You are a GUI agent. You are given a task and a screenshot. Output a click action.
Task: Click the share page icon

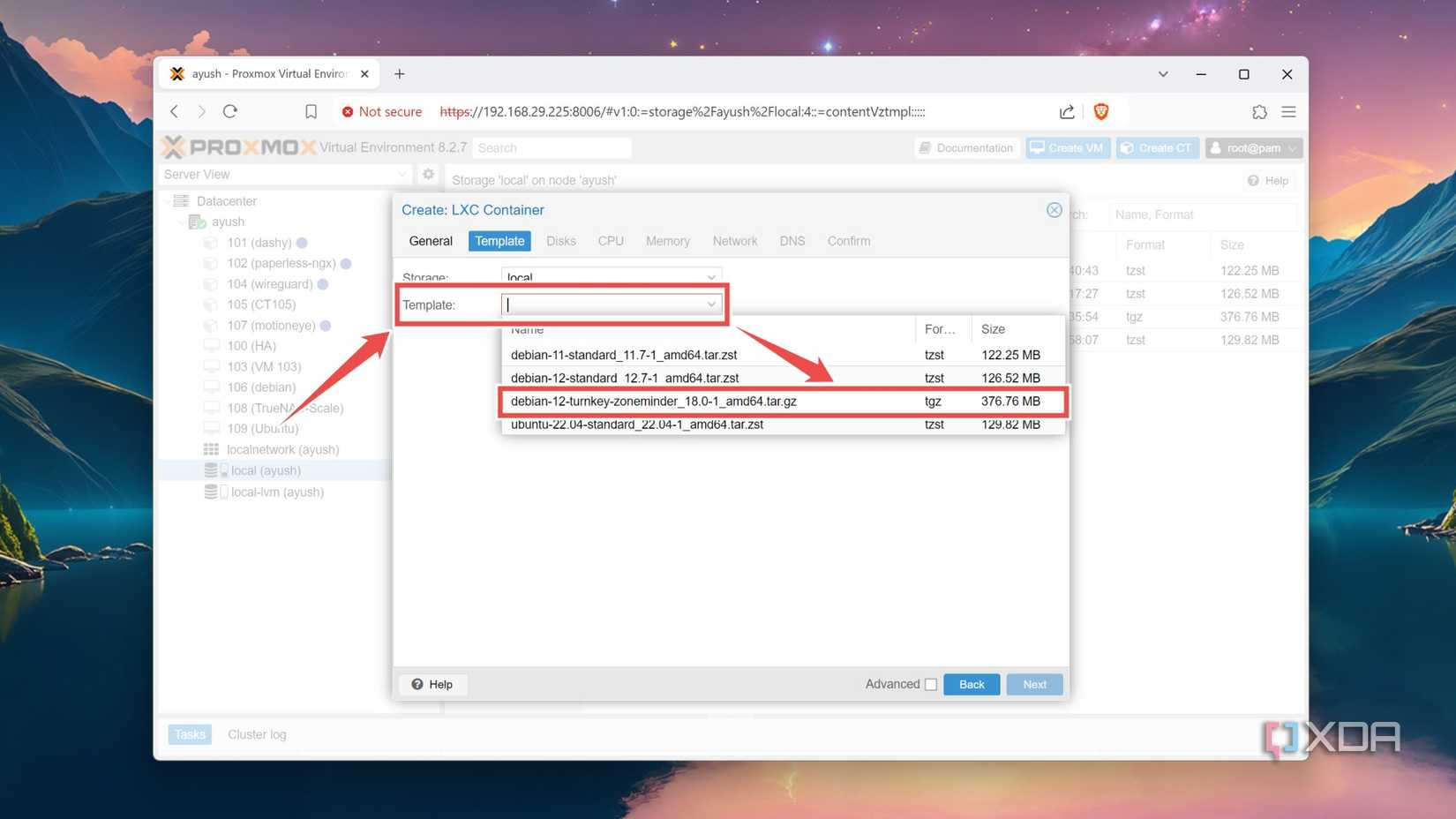click(x=1067, y=111)
